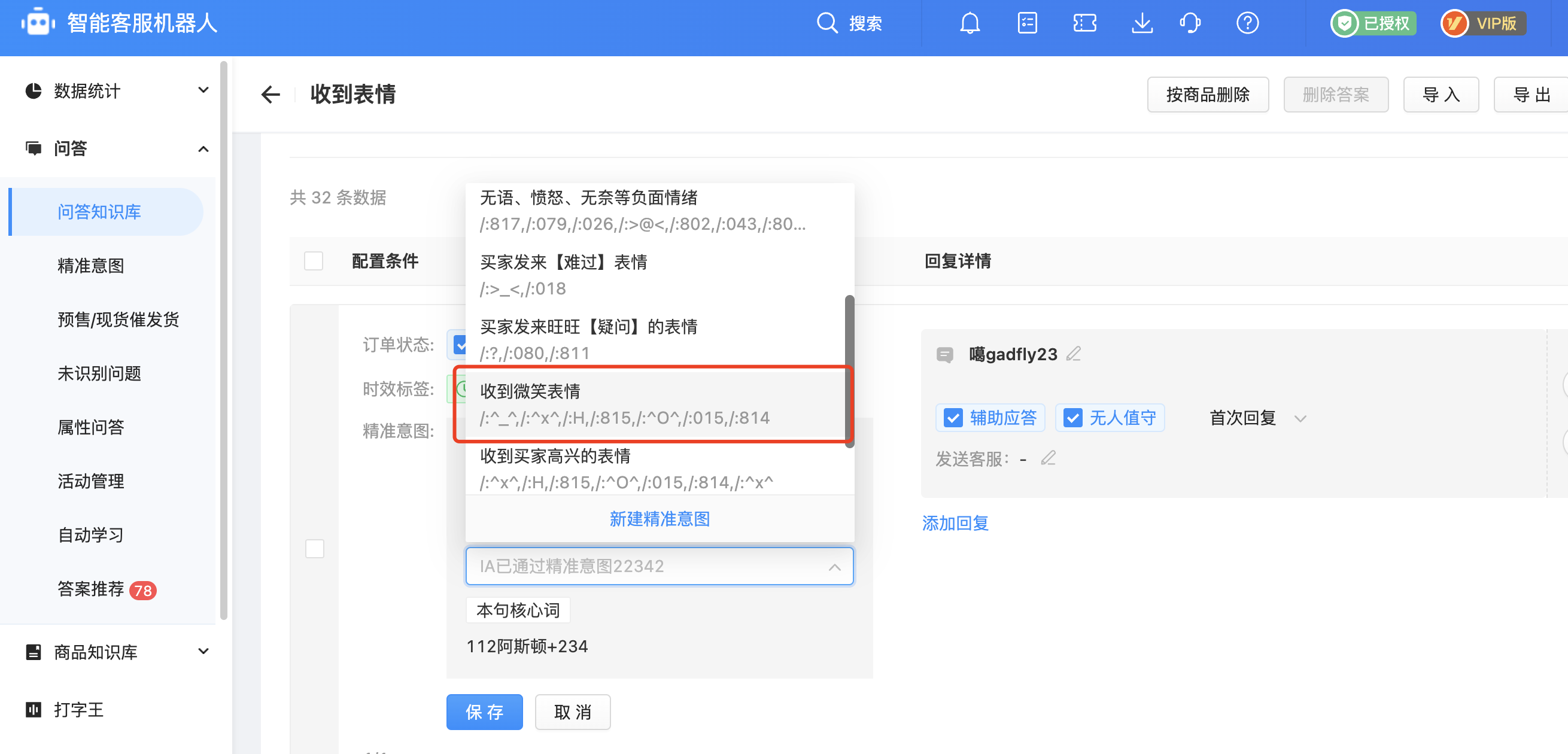Click the 78 badge on 答案推荐
The width and height of the screenshot is (1568, 754).
coord(143,589)
